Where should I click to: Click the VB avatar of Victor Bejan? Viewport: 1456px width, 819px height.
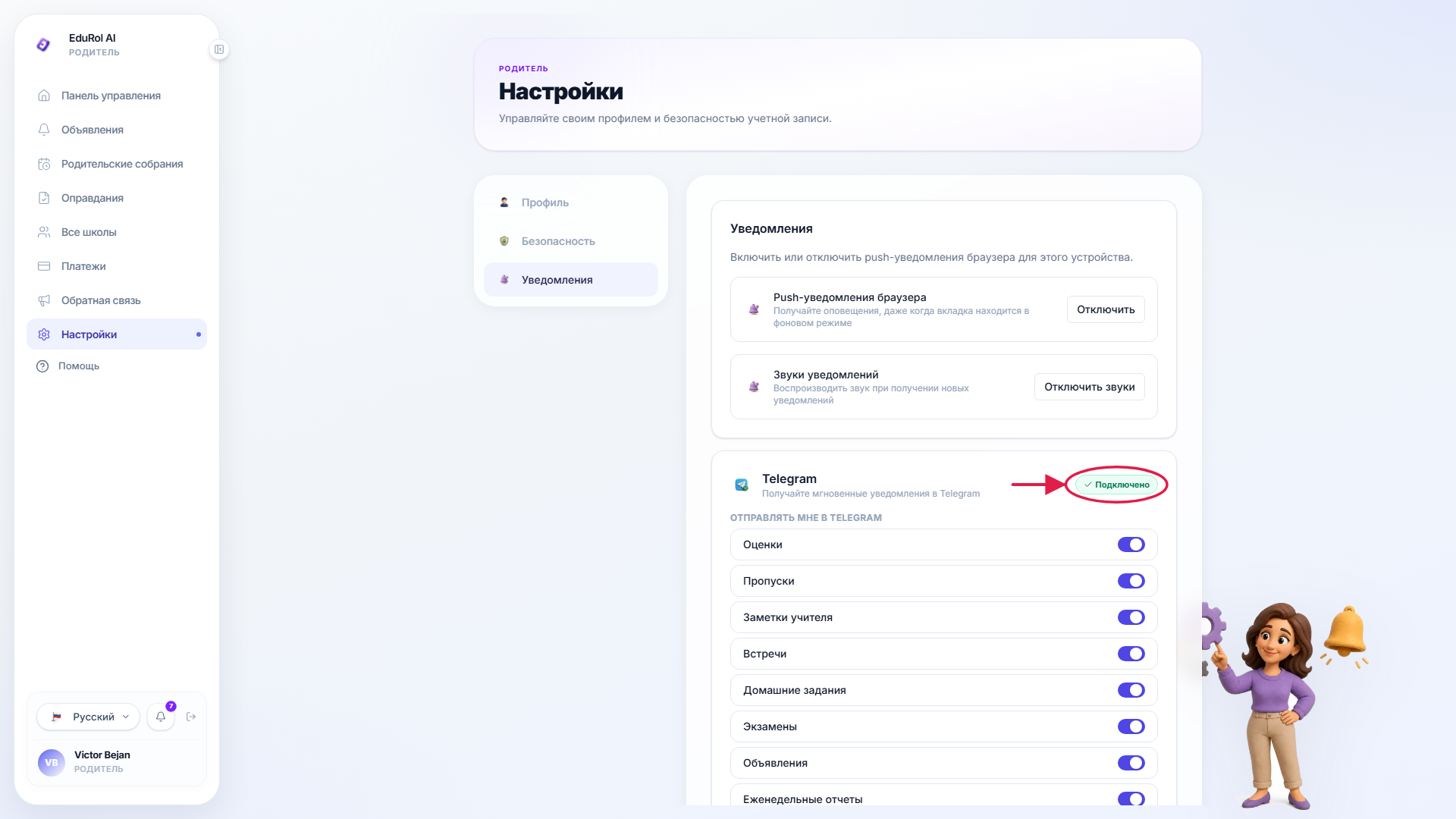pyautogui.click(x=52, y=762)
